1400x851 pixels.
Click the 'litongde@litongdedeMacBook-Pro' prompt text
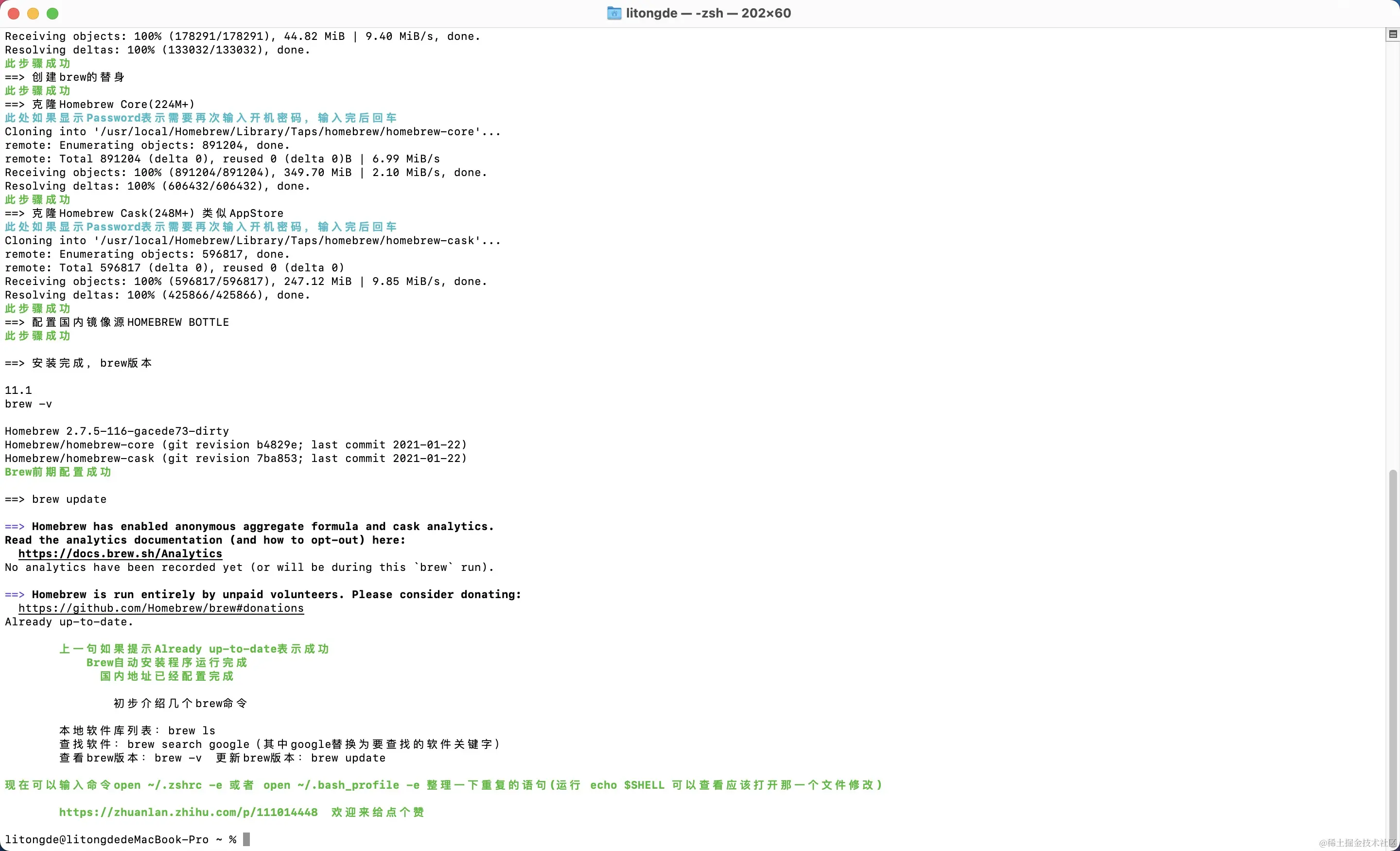pyautogui.click(x=107, y=840)
